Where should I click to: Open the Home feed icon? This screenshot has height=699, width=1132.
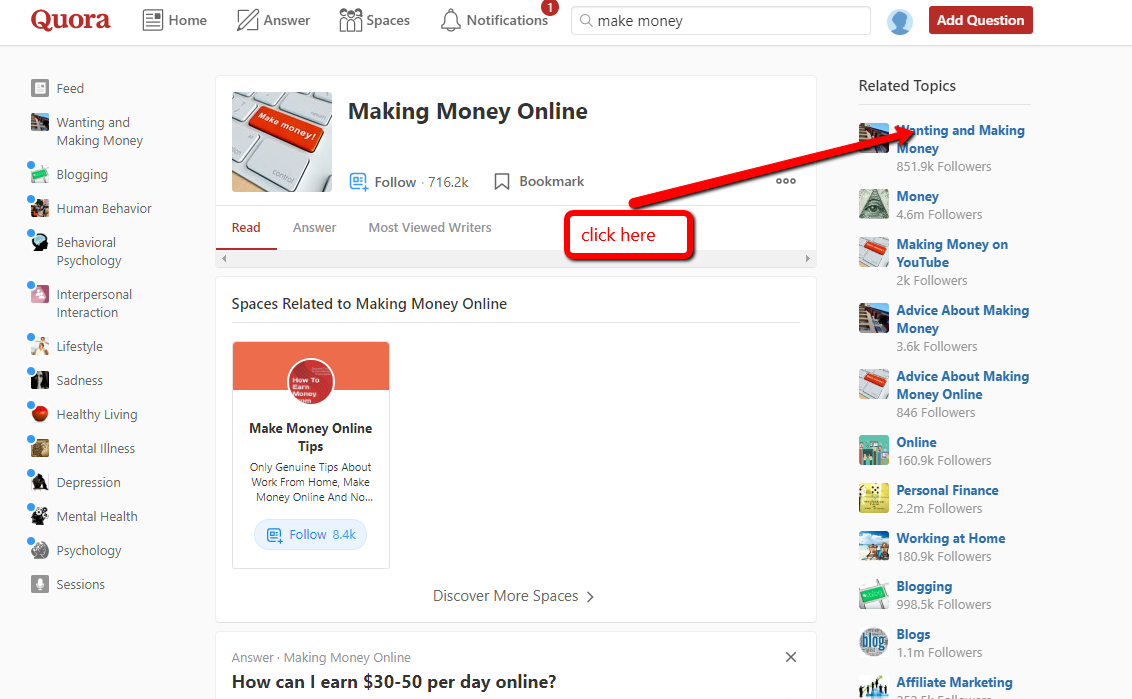click(x=152, y=20)
